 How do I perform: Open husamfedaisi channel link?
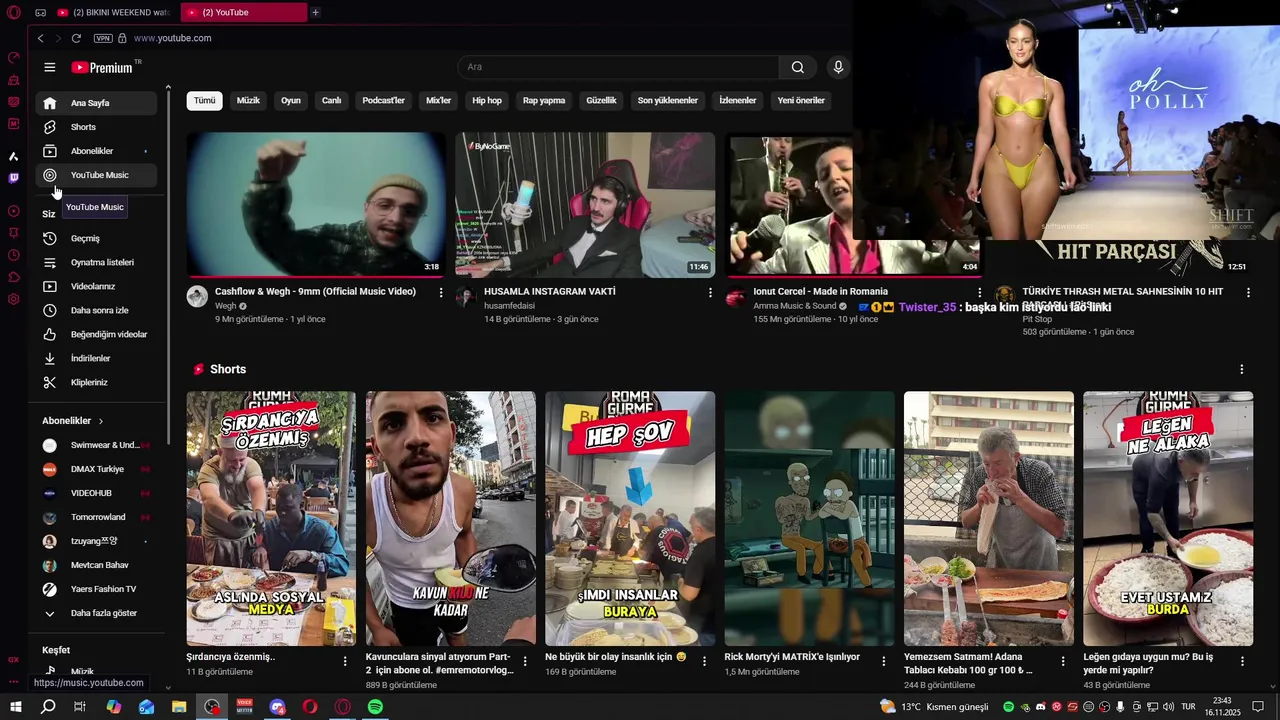(x=509, y=306)
